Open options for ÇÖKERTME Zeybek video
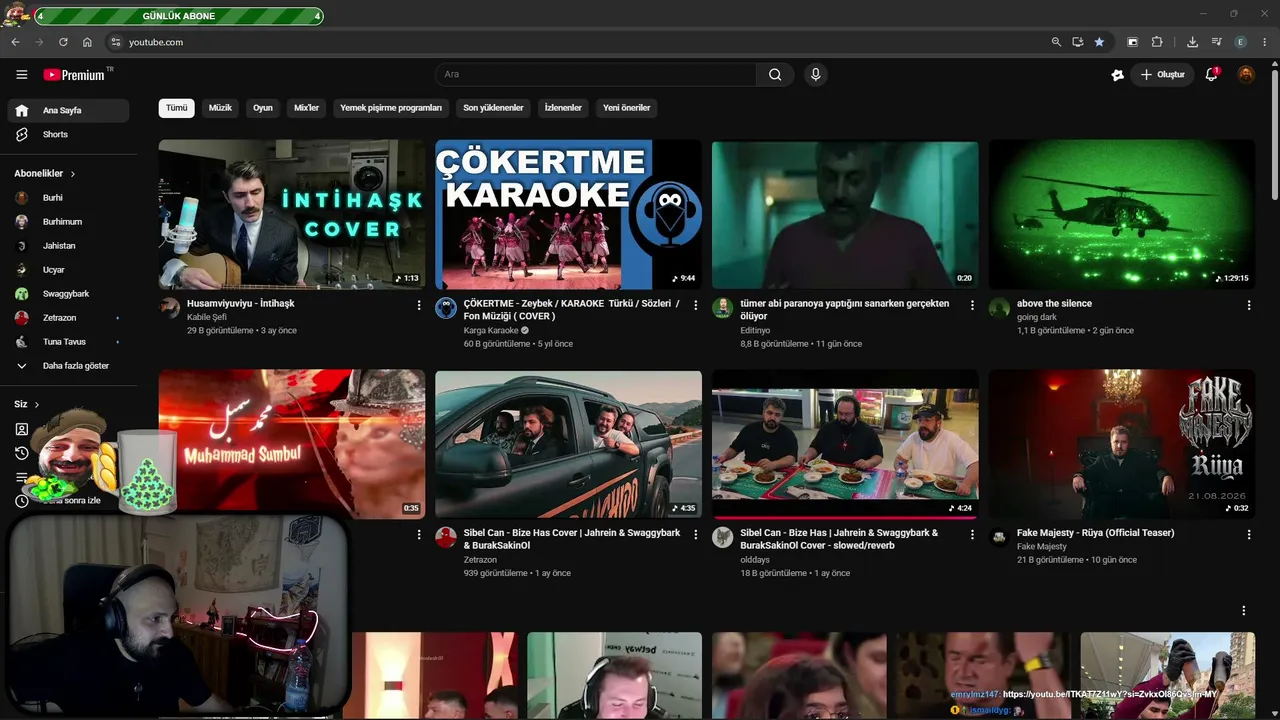 pos(696,305)
